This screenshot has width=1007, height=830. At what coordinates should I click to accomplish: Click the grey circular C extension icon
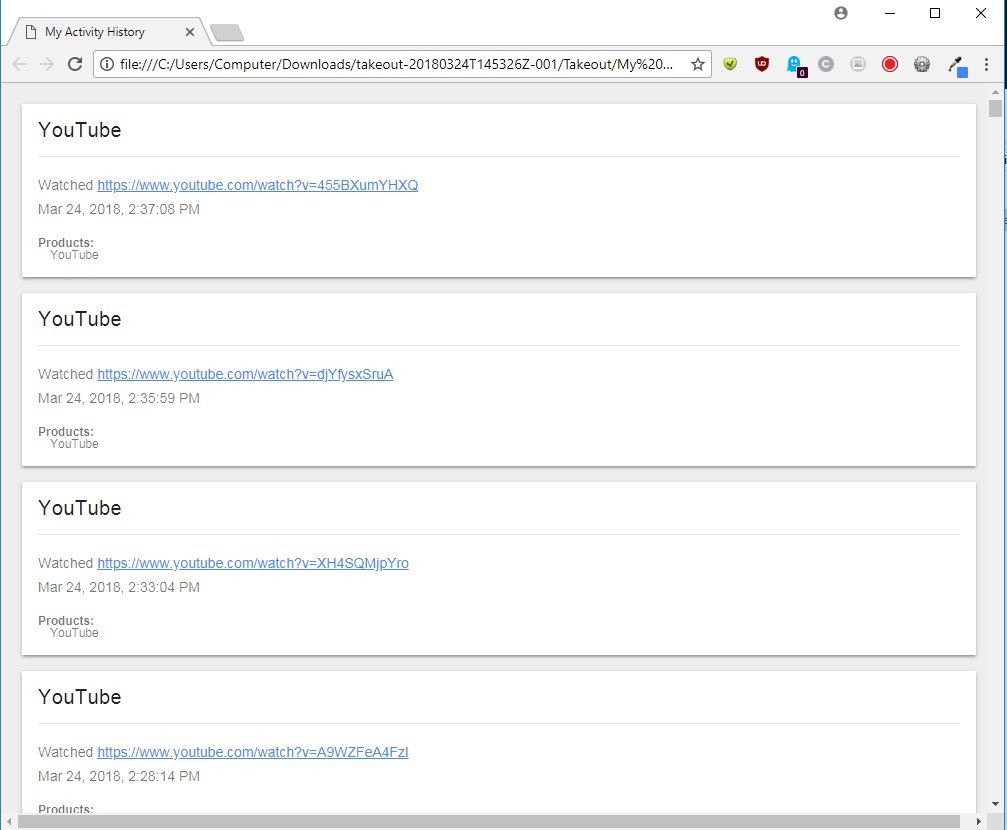pos(826,64)
